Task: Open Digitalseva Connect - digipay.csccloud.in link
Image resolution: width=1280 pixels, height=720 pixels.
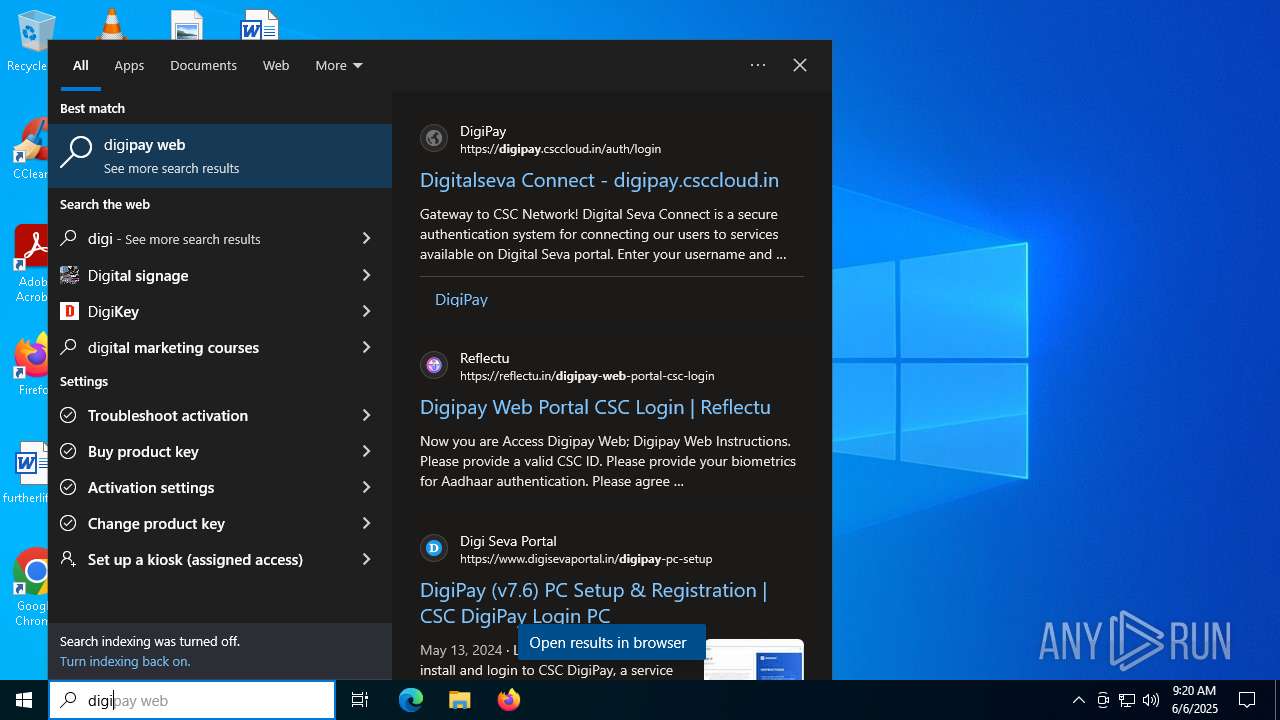Action: (599, 181)
